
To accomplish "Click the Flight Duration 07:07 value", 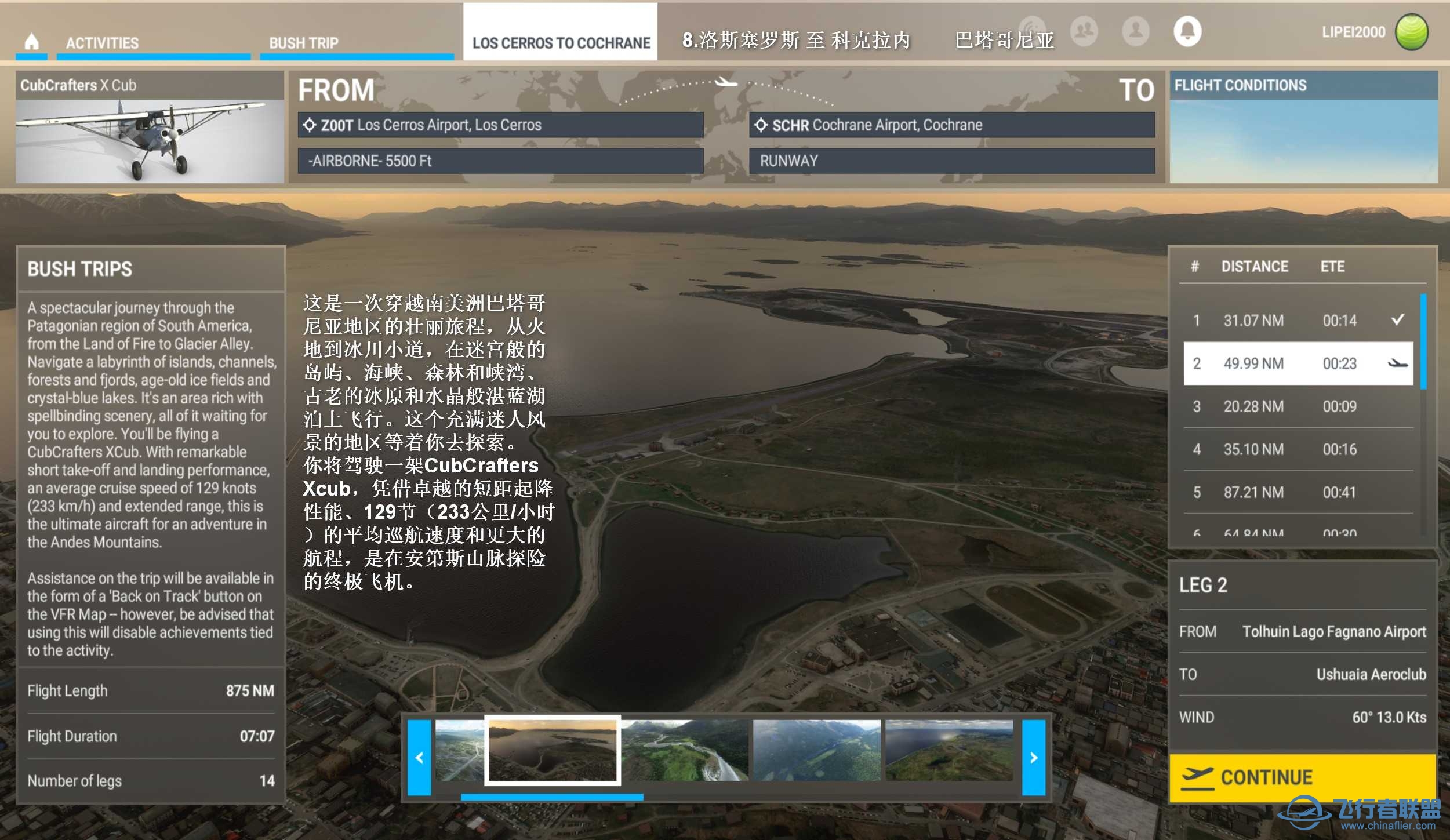I will pos(257,736).
